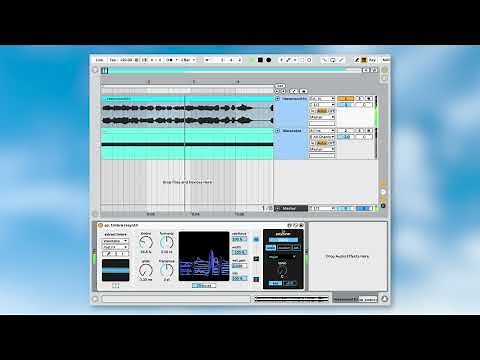Click the bottom square icon beside value boxes
The image size is (480, 360).
pos(256,279)
